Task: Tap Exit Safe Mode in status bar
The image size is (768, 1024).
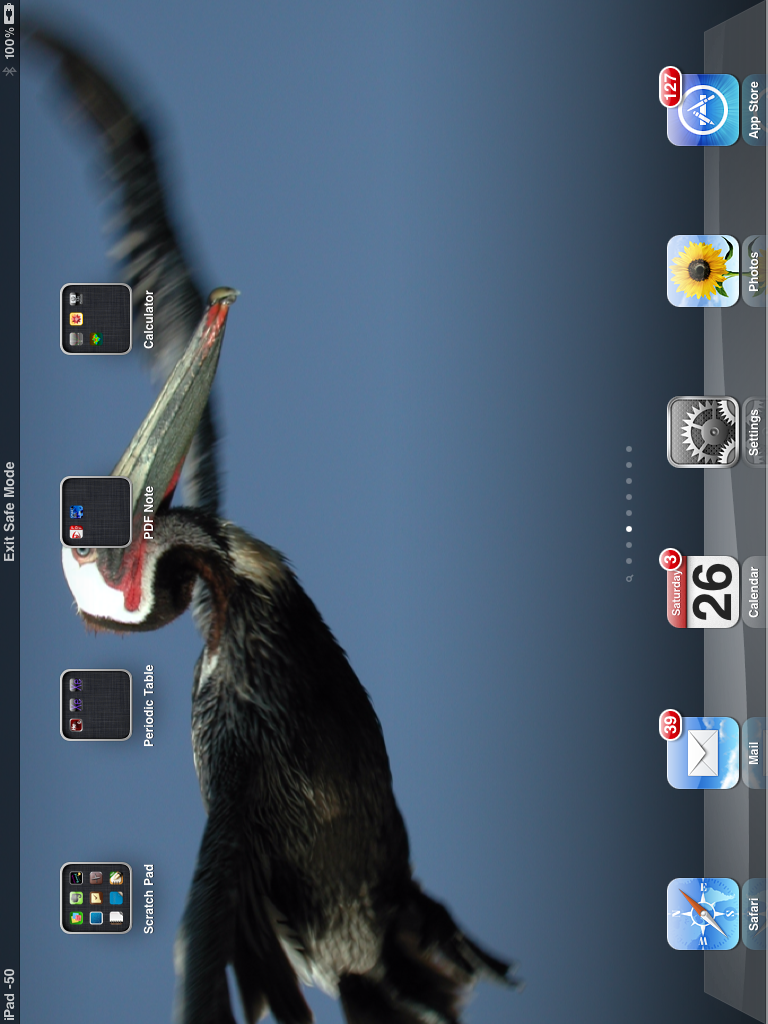Action: coord(10,511)
